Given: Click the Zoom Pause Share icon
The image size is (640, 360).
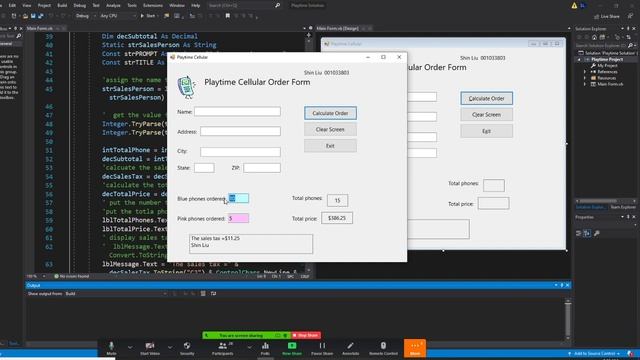Looking at the screenshot, I should click(x=322, y=346).
